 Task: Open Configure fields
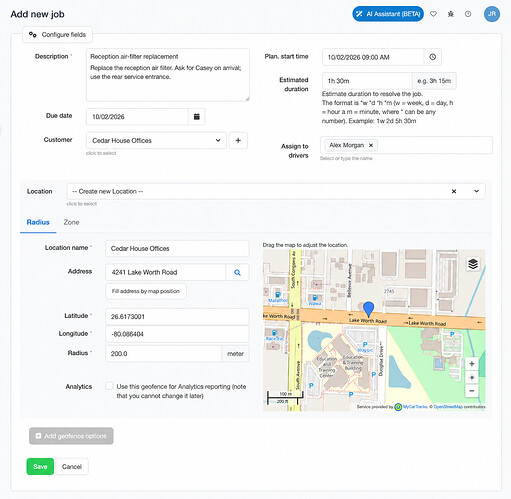coord(57,35)
